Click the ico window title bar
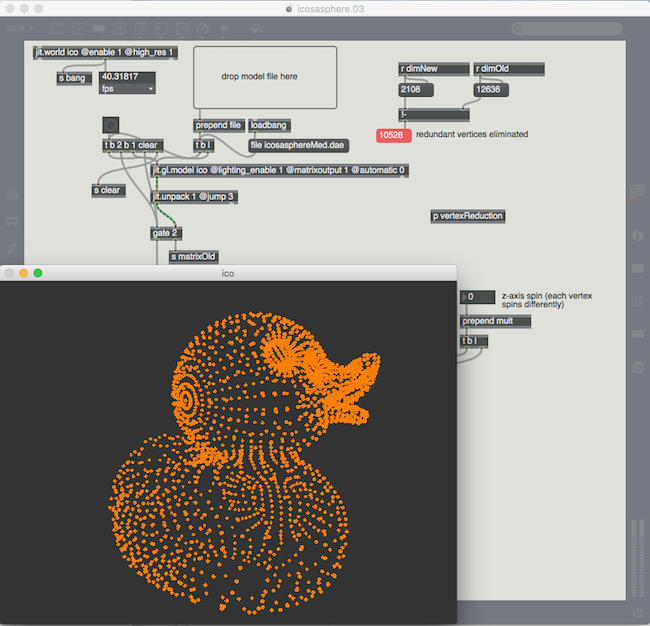The height and width of the screenshot is (626, 650). [228, 273]
